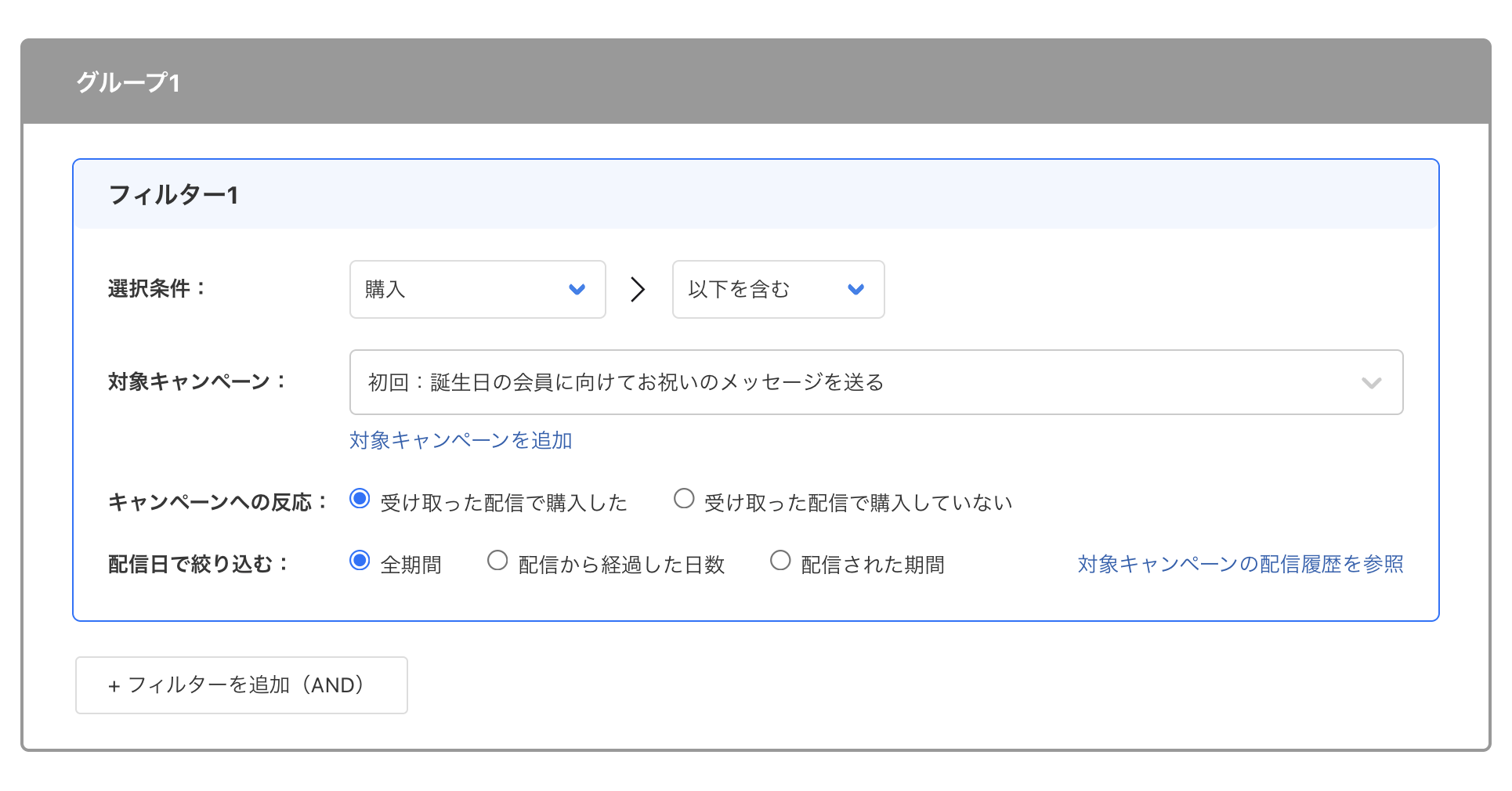This screenshot has width=1512, height=791.
Task: Expand the 以下を含む match-type dropdown
Action: click(x=777, y=289)
